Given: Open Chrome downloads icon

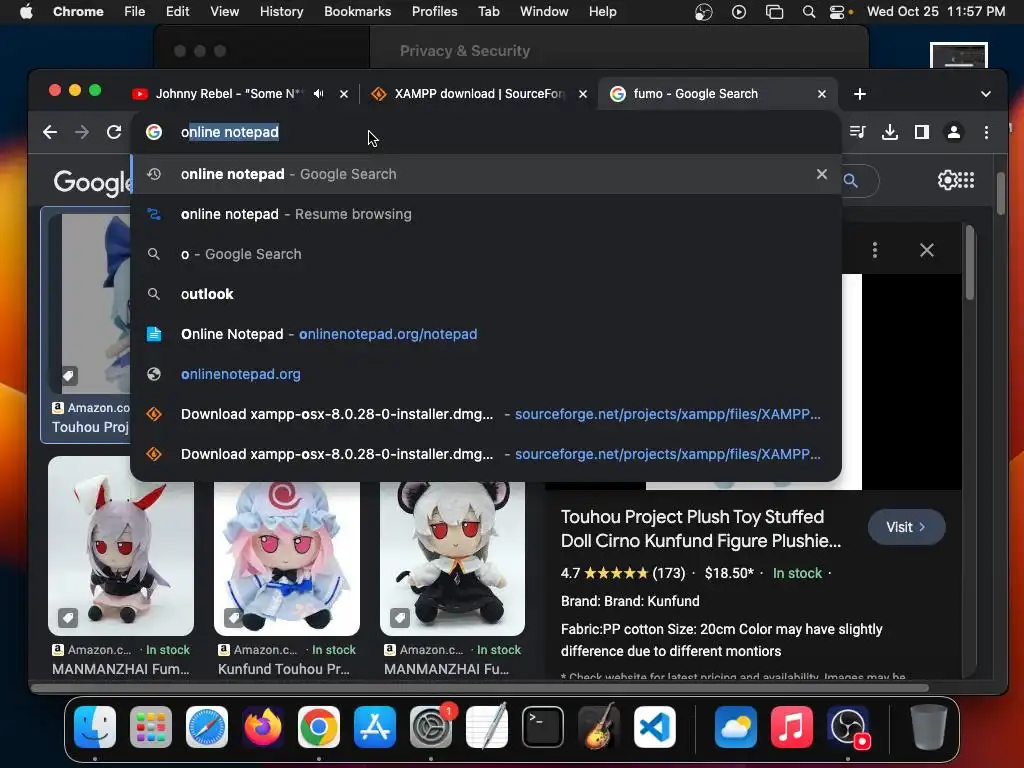Looking at the screenshot, I should coord(889,133).
